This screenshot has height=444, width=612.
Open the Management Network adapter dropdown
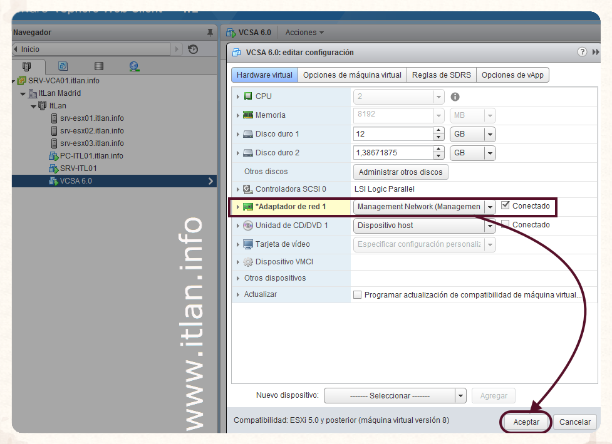pos(490,207)
